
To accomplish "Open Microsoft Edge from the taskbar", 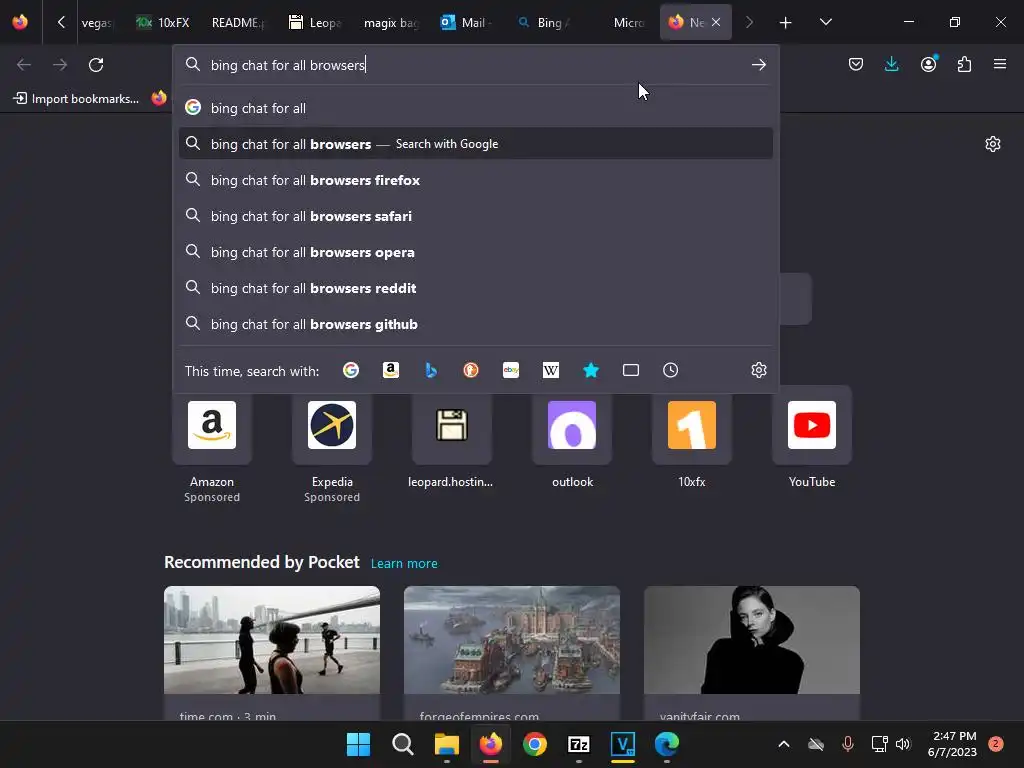I will [x=667, y=744].
